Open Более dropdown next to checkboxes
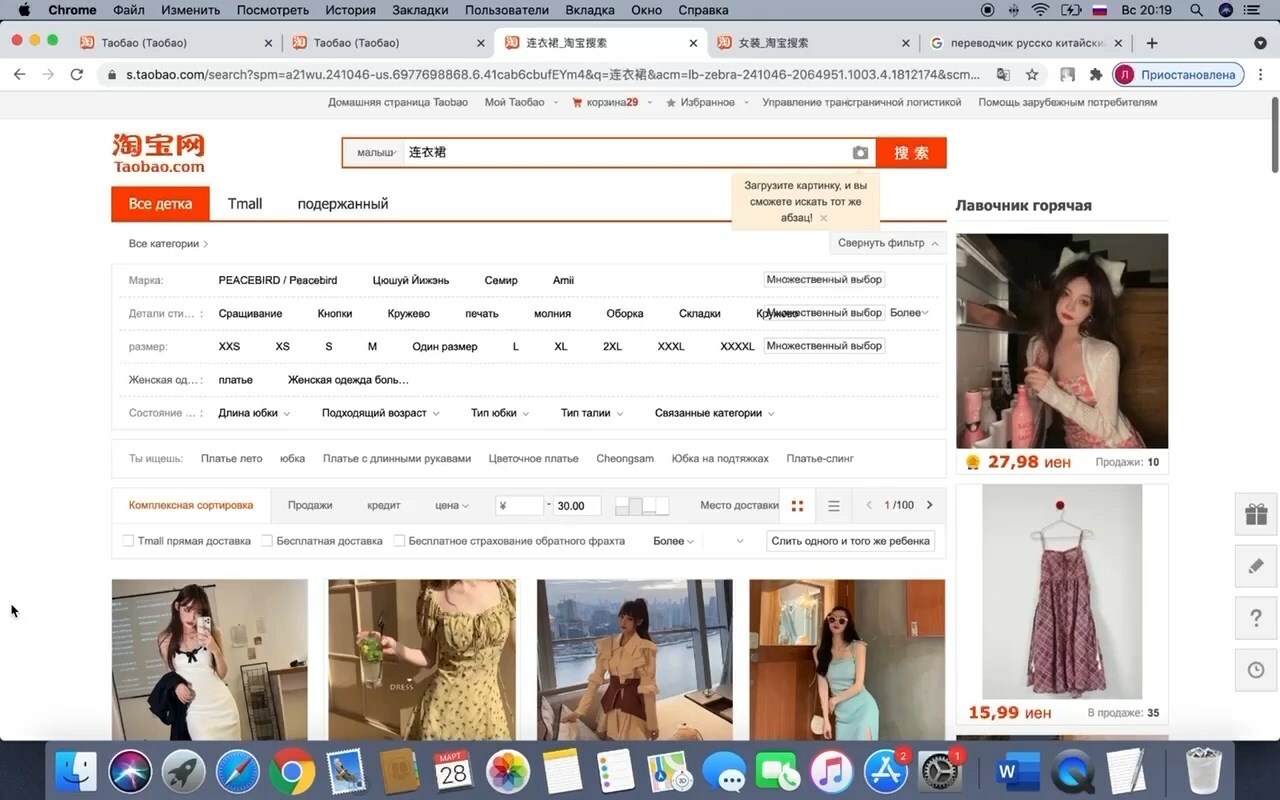The height and width of the screenshot is (800, 1280). tap(673, 541)
